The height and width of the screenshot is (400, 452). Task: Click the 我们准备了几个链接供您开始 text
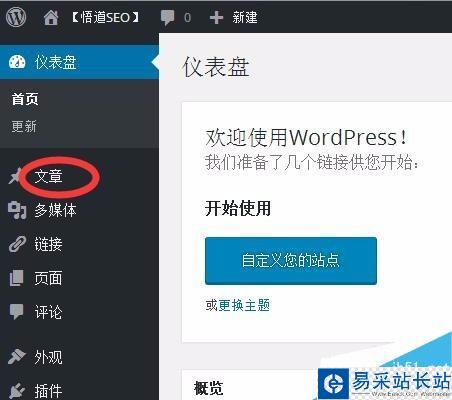click(x=311, y=163)
